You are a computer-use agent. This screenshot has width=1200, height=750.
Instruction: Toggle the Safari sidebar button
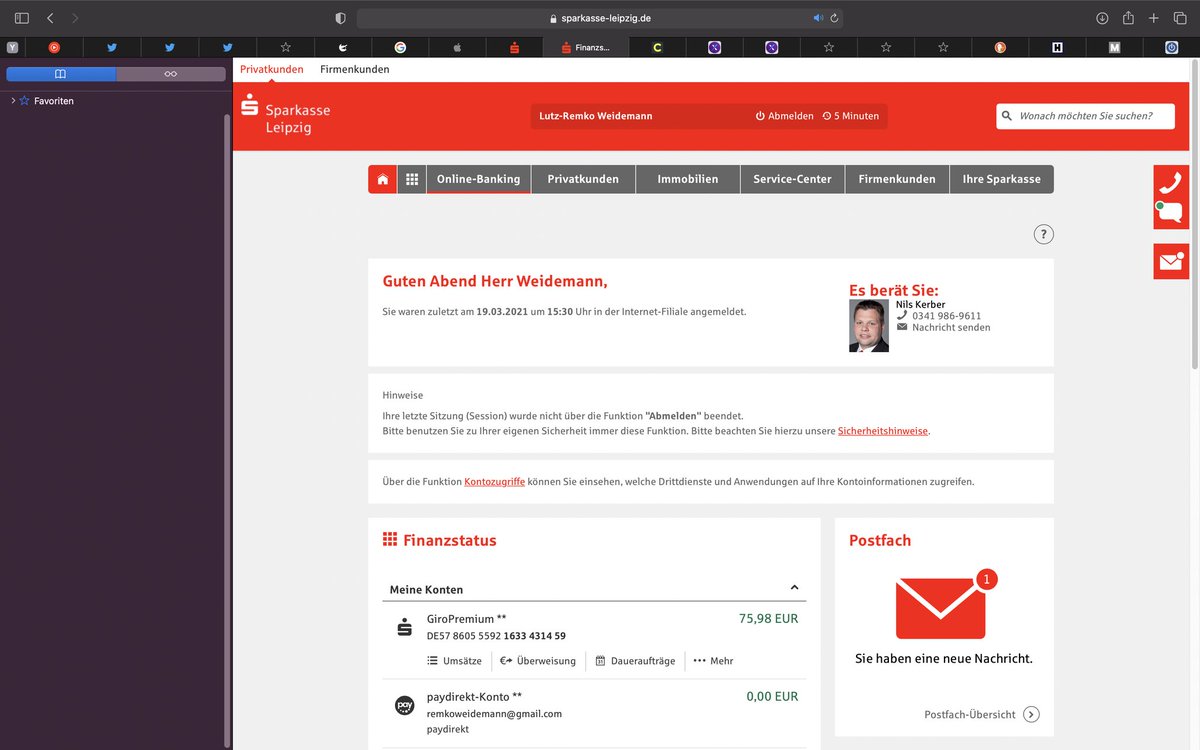[22, 18]
